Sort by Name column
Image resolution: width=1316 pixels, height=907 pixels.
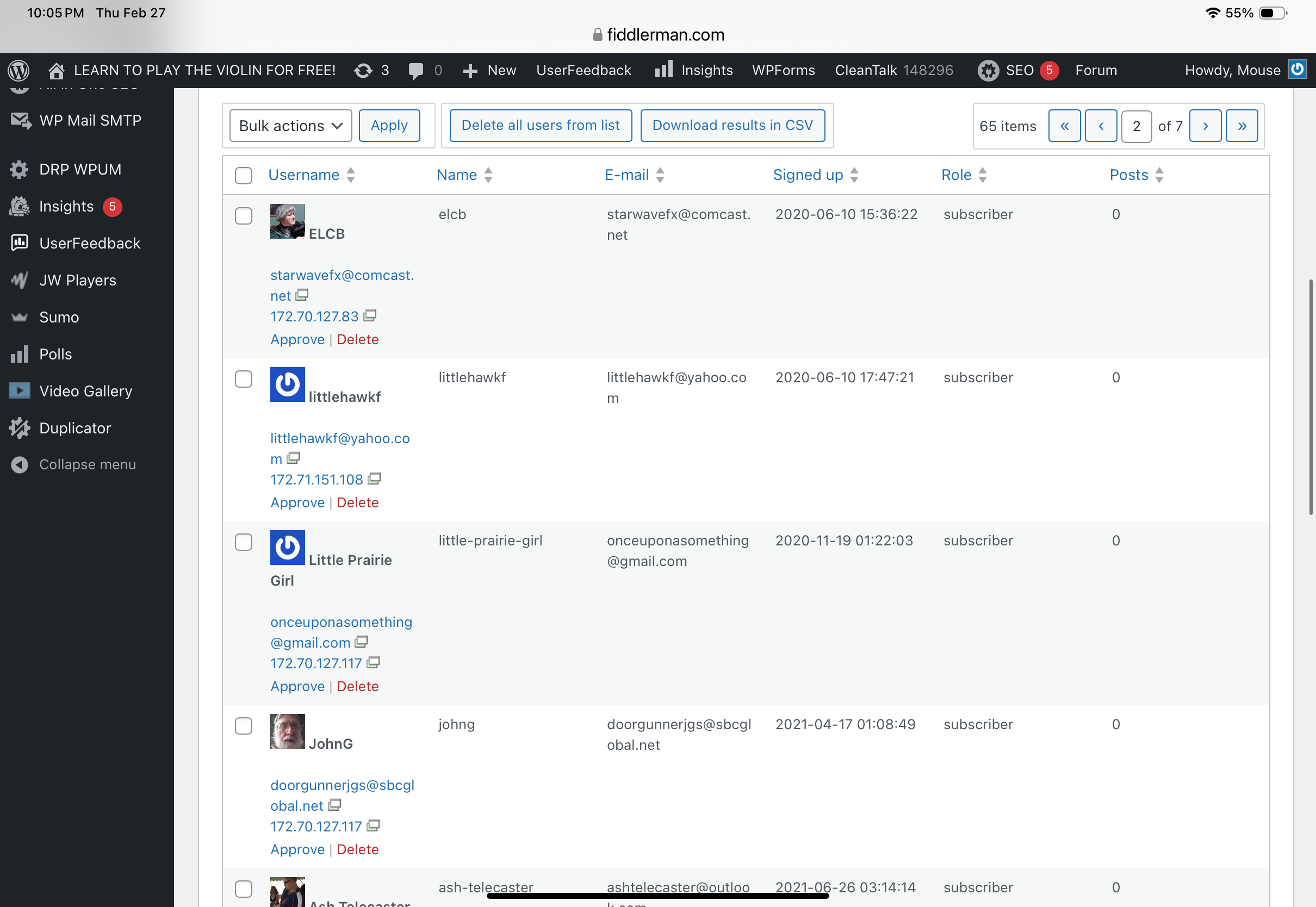pos(465,175)
